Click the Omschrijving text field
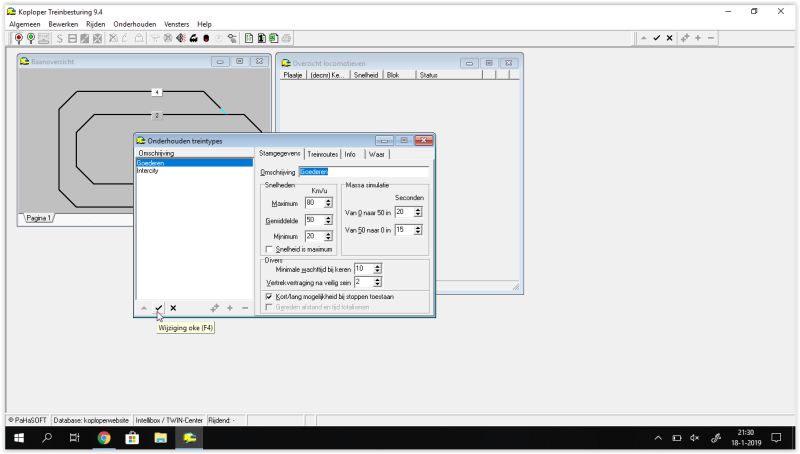This screenshot has width=800, height=454. pyautogui.click(x=363, y=172)
